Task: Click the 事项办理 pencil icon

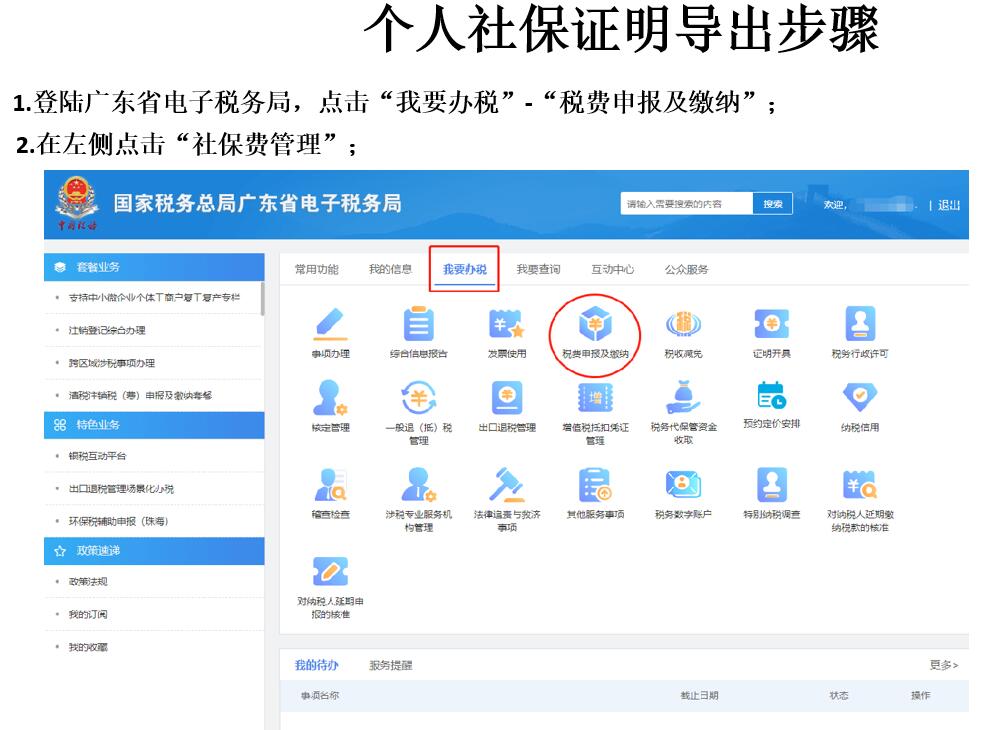Action: [x=330, y=326]
